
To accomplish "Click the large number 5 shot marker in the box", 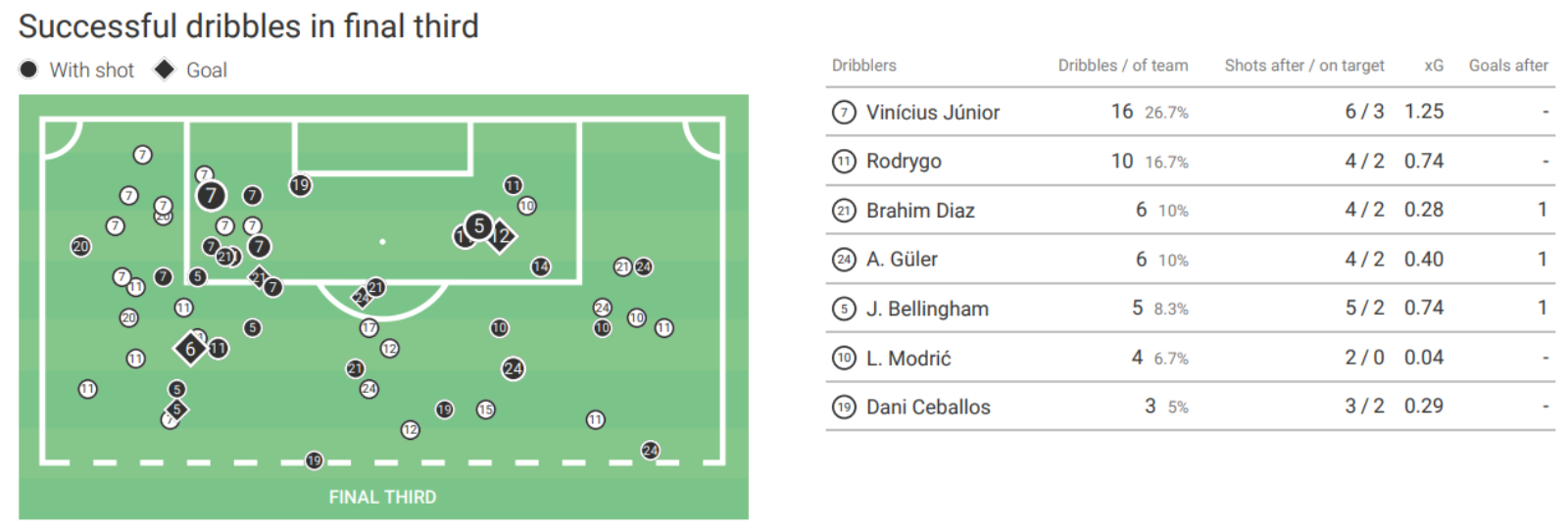I will point(478,227).
